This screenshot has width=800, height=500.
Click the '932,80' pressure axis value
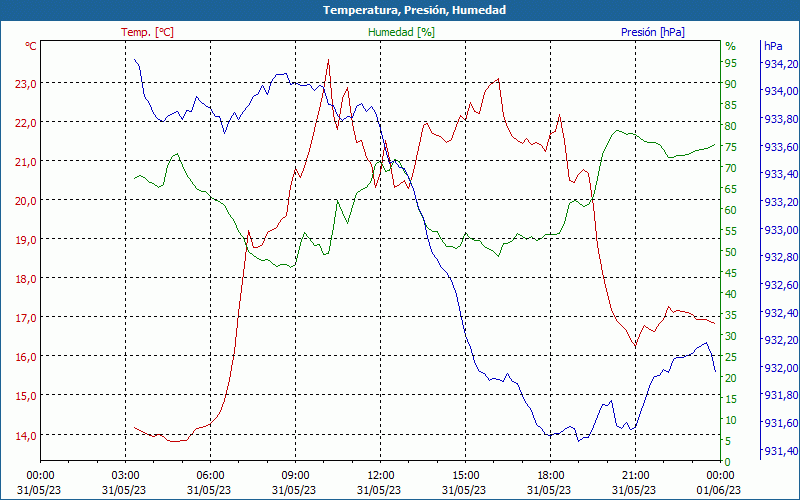pyautogui.click(x=780, y=257)
